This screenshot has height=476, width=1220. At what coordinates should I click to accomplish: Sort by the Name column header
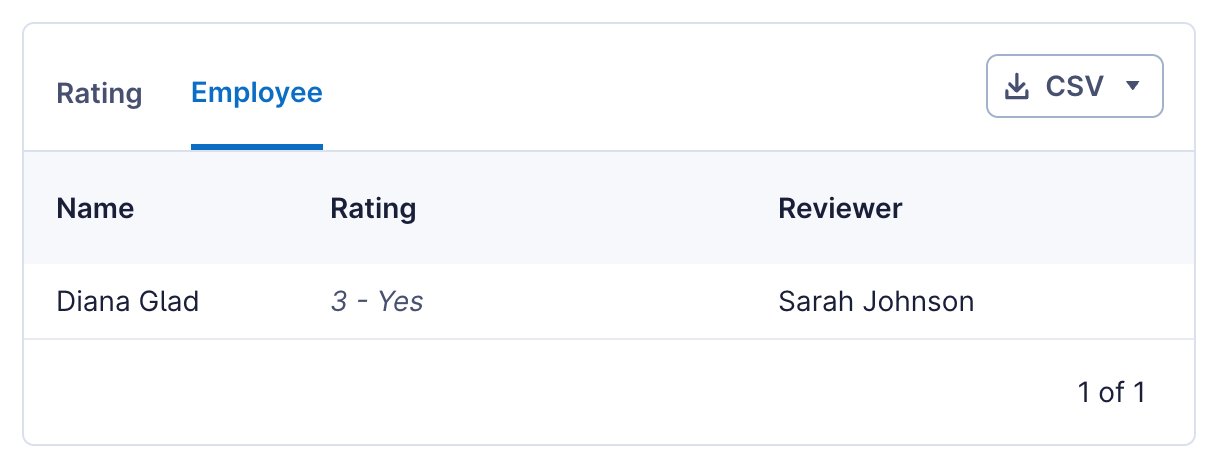point(95,208)
